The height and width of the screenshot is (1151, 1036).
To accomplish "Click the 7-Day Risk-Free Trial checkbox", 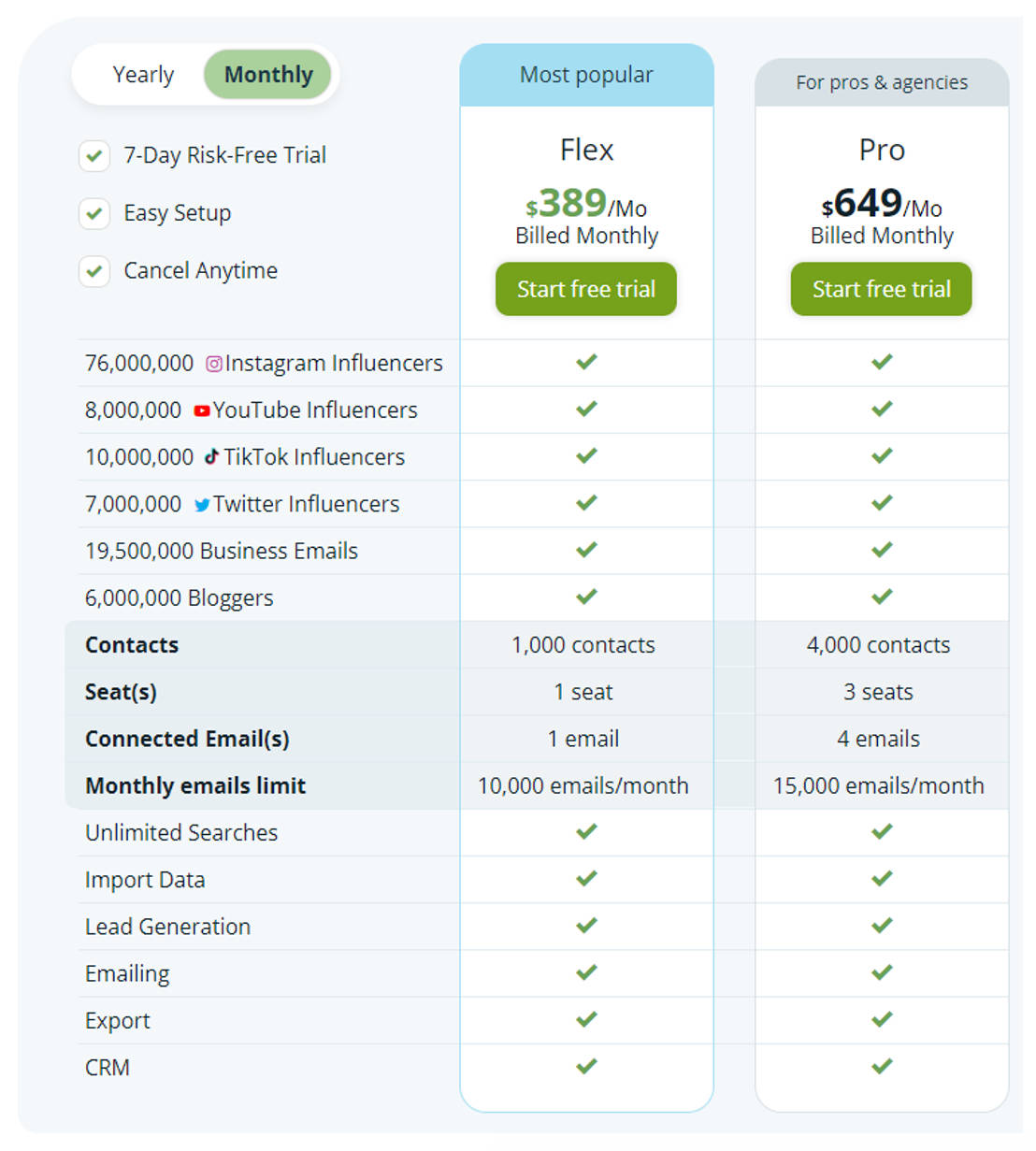I will coord(94,155).
